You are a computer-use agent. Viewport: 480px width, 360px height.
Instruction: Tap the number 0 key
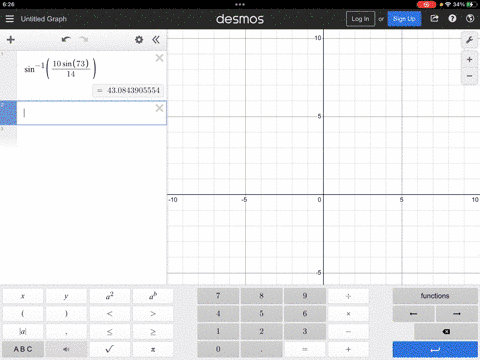click(x=218, y=349)
